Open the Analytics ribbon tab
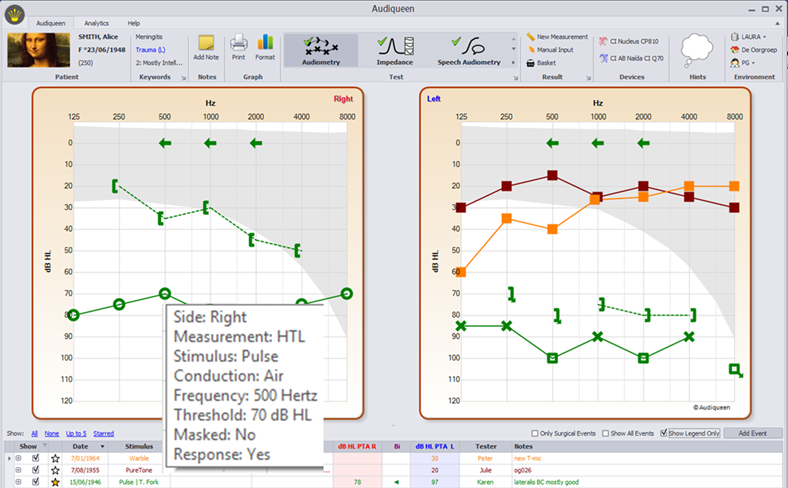The width and height of the screenshot is (788, 488). 96,23
